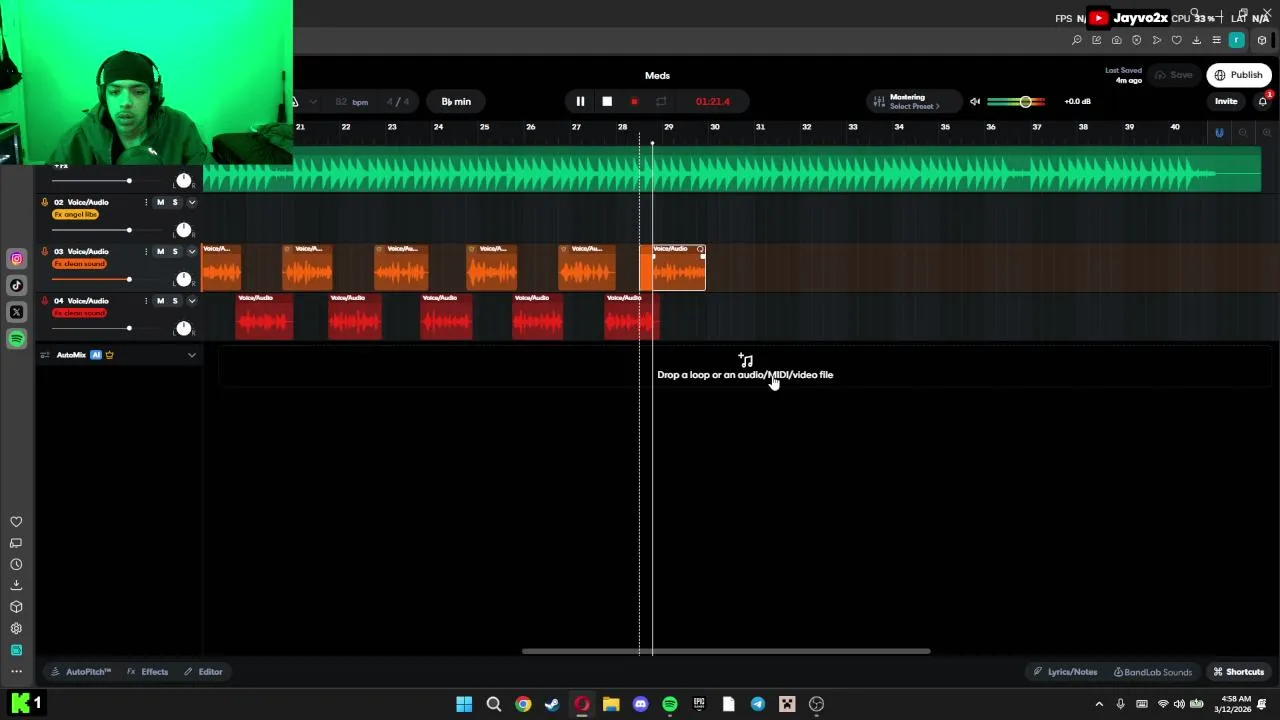The width and height of the screenshot is (1280, 720).
Task: Click the Spotify sidebar icon
Action: click(x=16, y=339)
